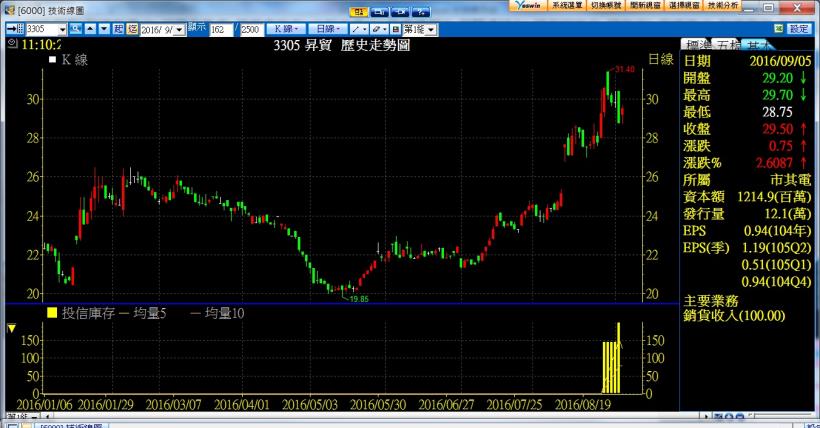Click the 起 start date button
The height and width of the screenshot is (428, 820).
tap(119, 30)
